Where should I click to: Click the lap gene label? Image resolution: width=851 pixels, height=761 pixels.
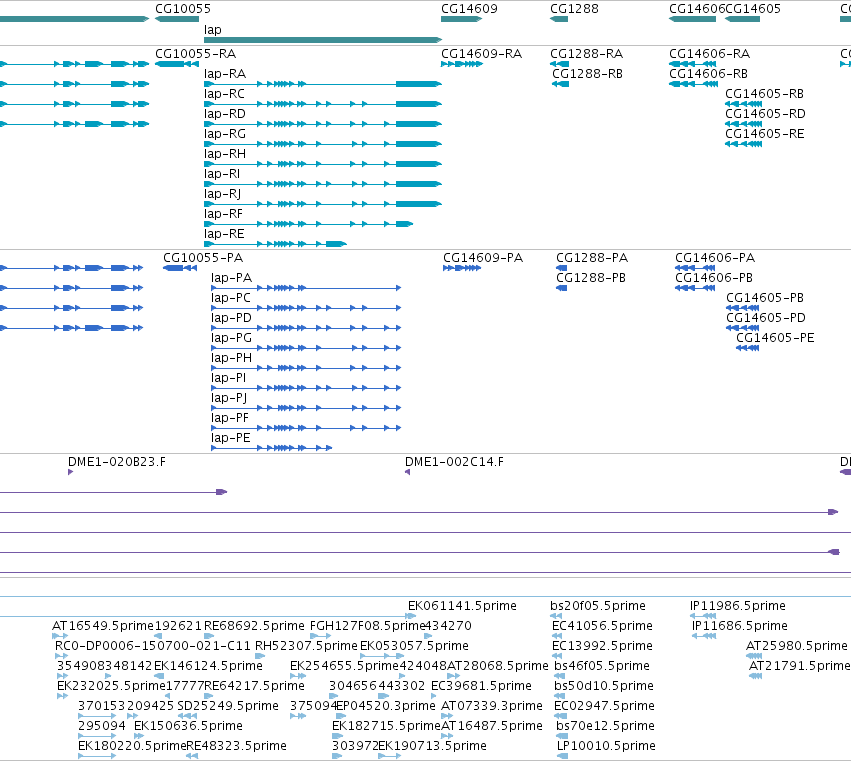[213, 30]
